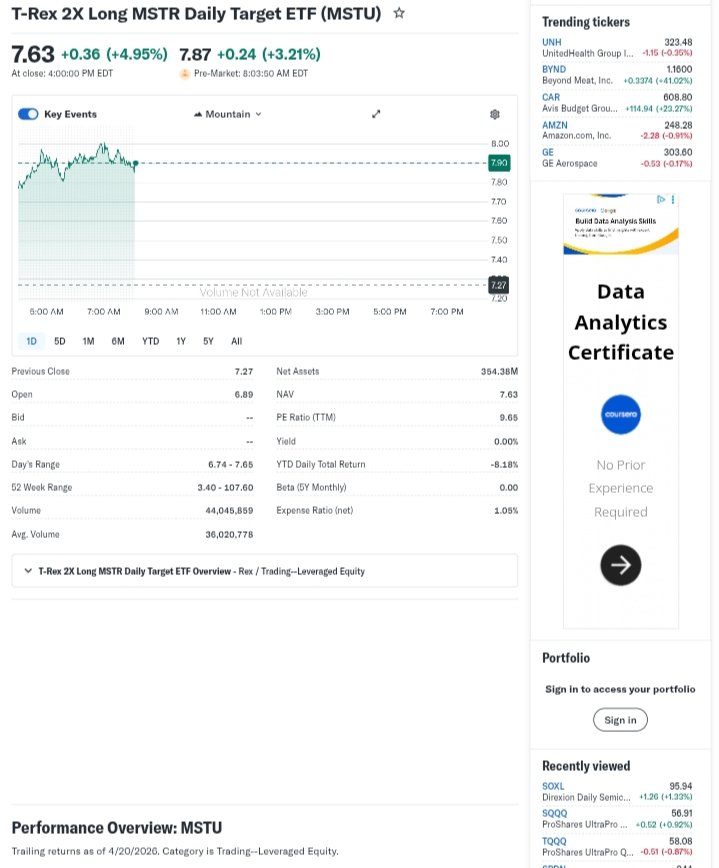Viewport: 719px width, 868px height.
Task: Open the BYND trending ticker link
Action: point(554,69)
